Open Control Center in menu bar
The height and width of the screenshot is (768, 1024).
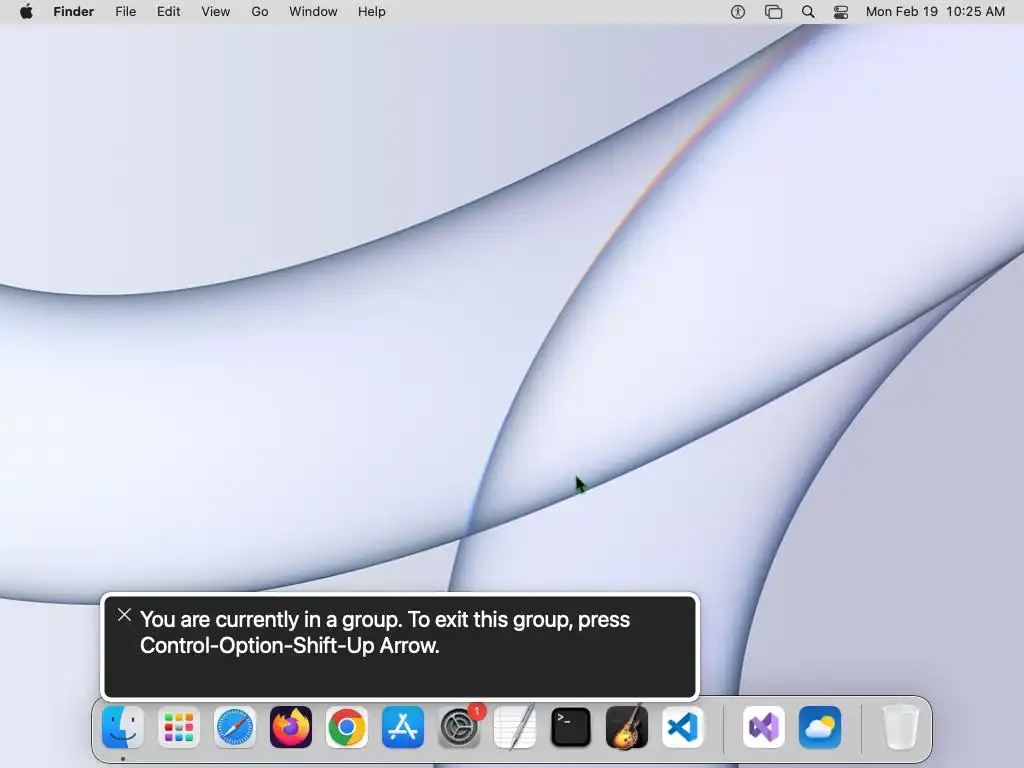[841, 12]
